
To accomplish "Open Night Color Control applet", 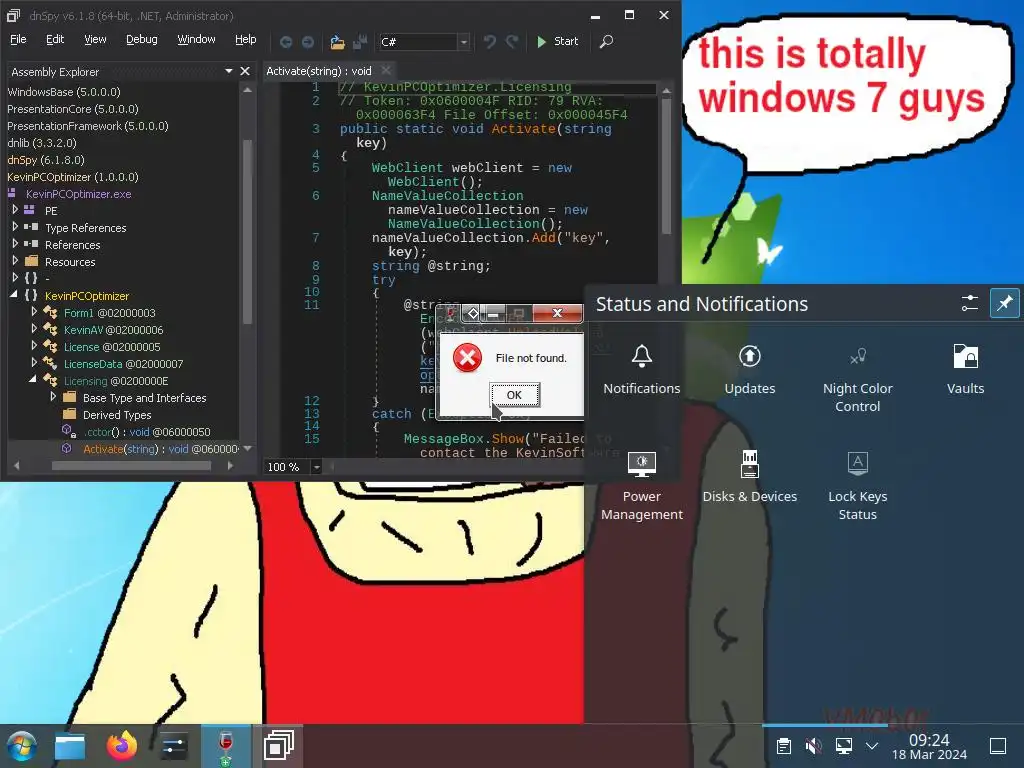I will 857,379.
